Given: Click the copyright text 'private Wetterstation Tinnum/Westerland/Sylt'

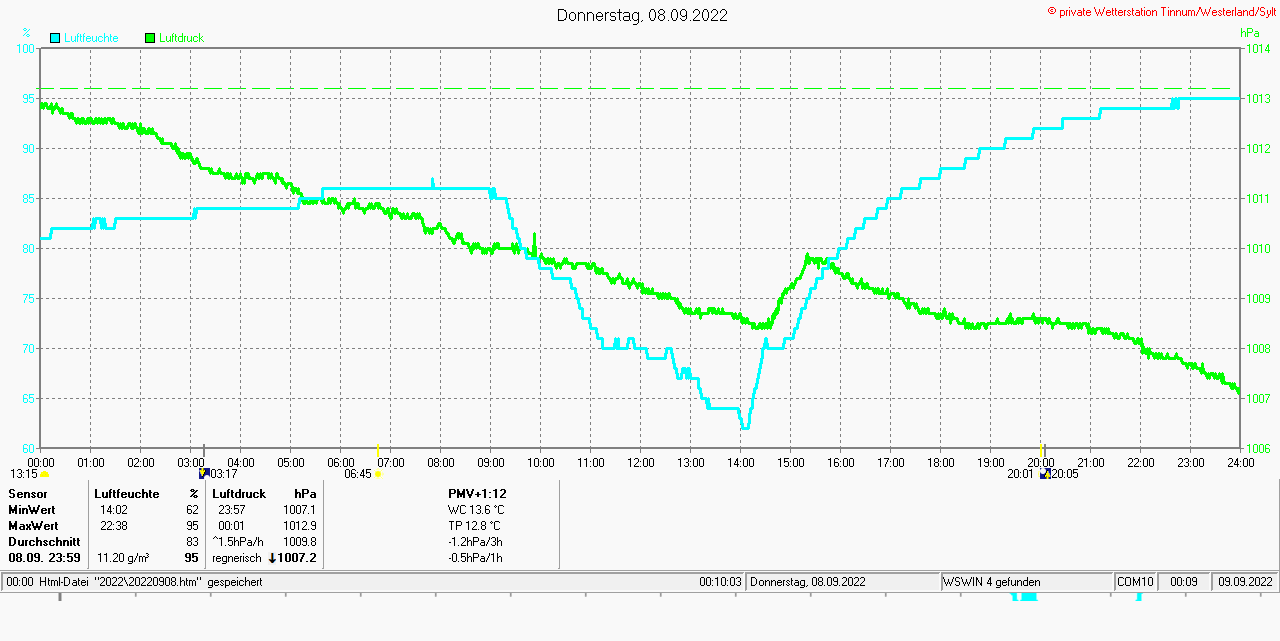Looking at the screenshot, I should pos(1167,11).
